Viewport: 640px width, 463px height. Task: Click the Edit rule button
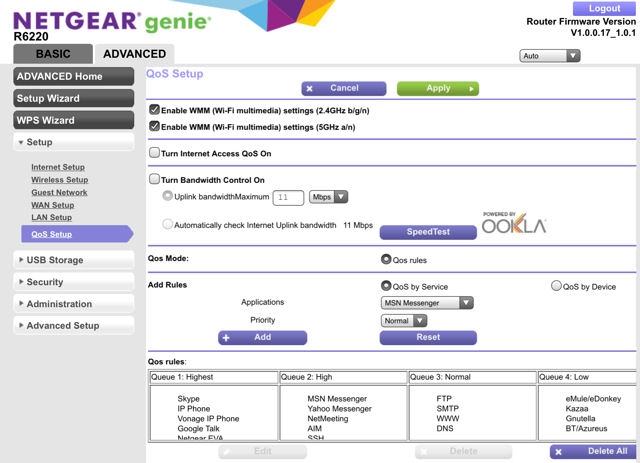pyautogui.click(x=262, y=451)
